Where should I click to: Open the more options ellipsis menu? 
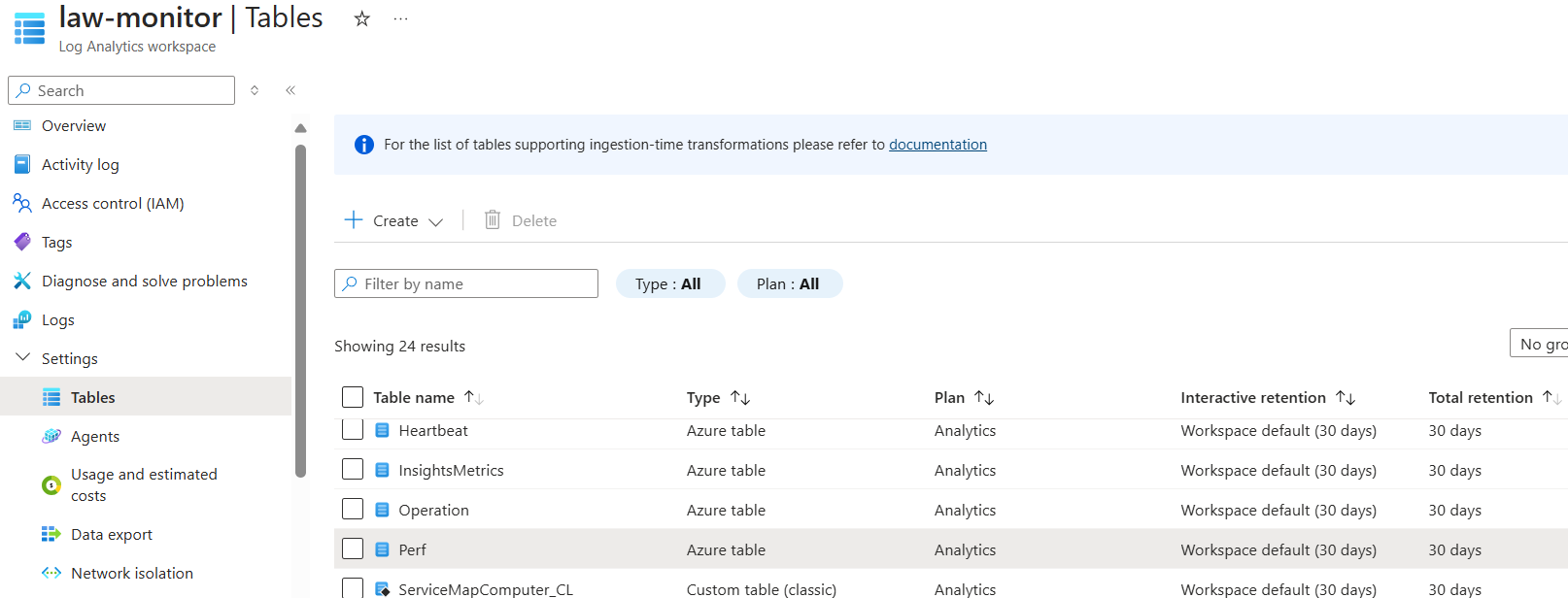(x=400, y=18)
